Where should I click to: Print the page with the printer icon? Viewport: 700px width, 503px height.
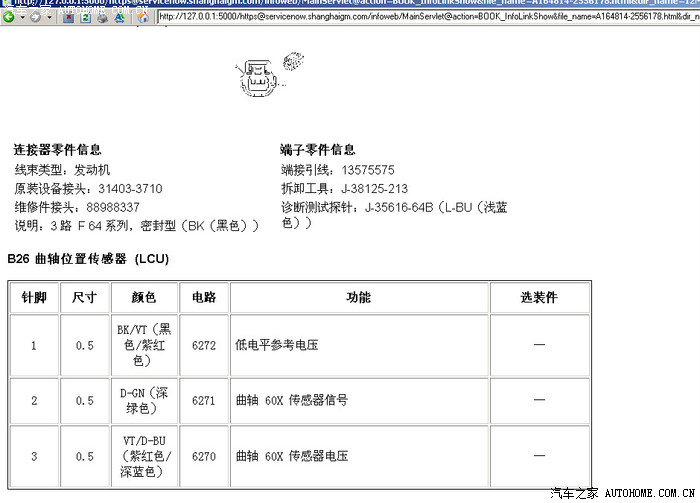[102, 18]
